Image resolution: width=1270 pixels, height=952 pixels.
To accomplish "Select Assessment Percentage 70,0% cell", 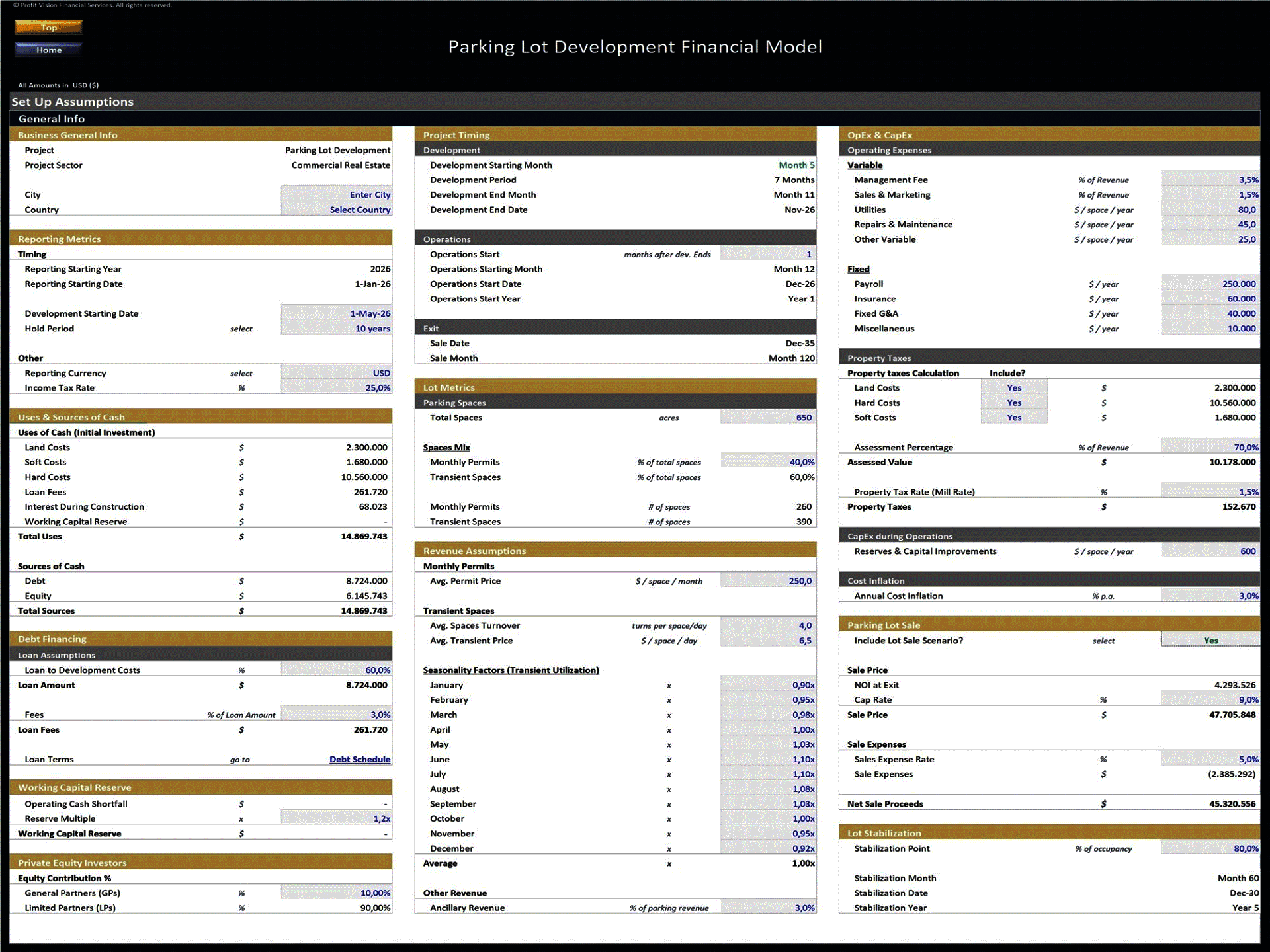I will pos(1210,447).
